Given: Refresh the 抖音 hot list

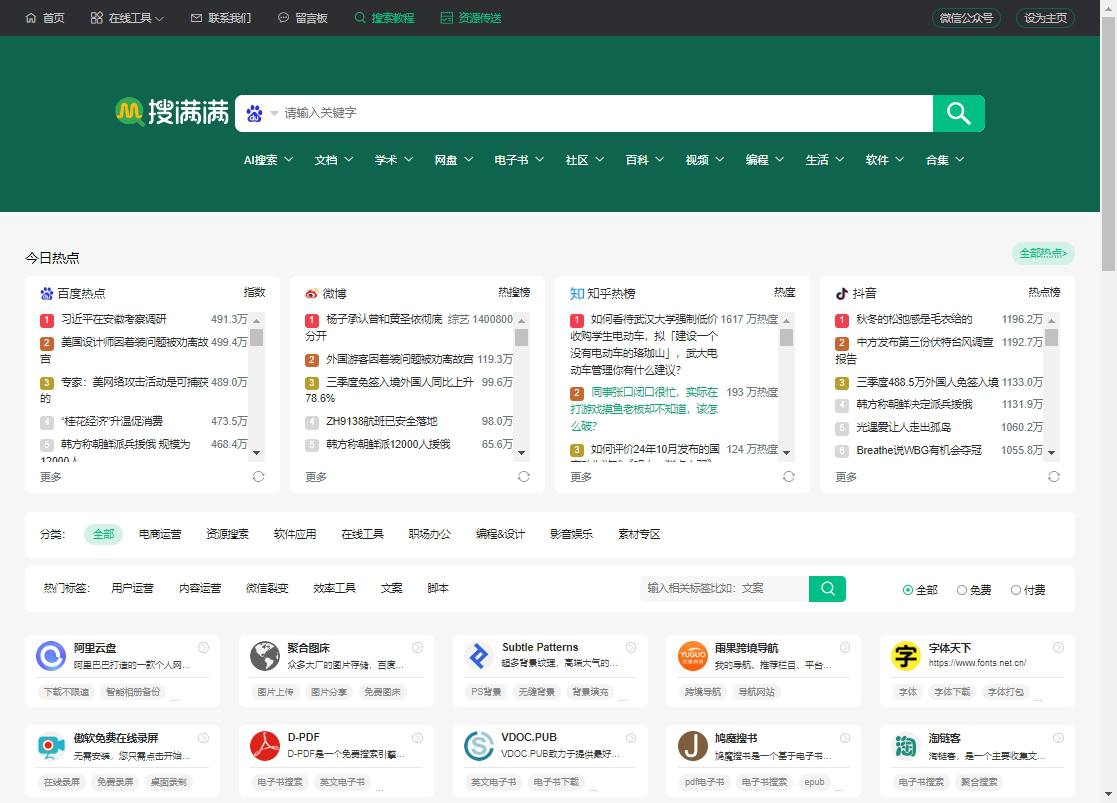Looking at the screenshot, I should tap(1054, 477).
